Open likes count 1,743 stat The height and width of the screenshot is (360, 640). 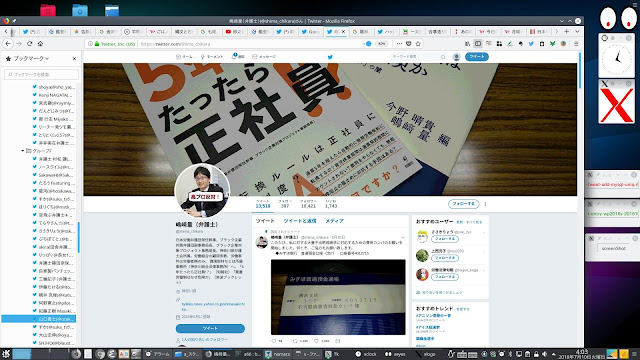pos(331,204)
